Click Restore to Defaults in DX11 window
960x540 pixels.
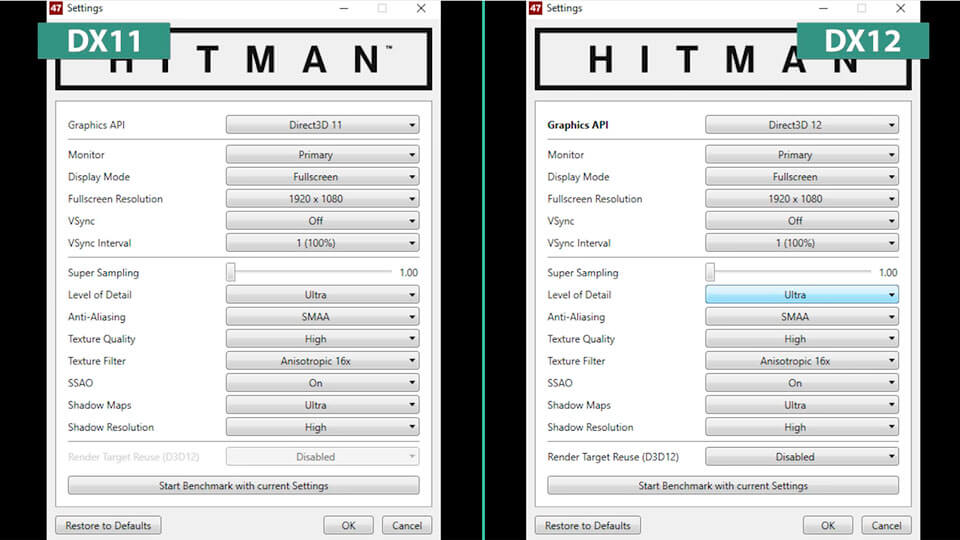[108, 525]
